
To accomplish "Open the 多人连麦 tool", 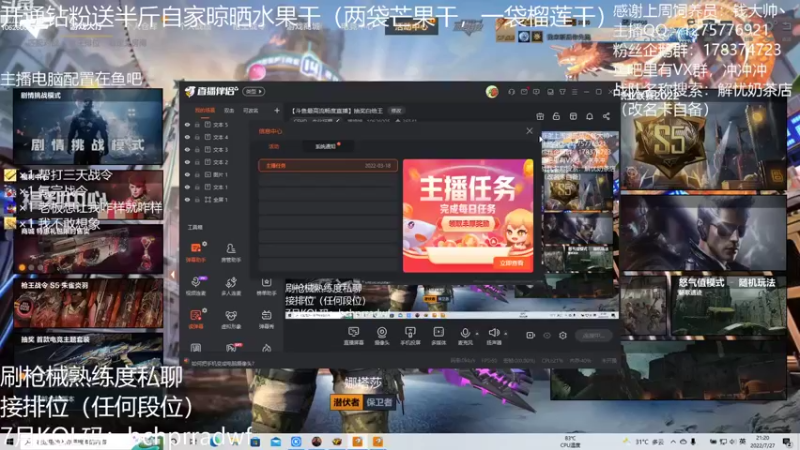I will pyautogui.click(x=231, y=286).
